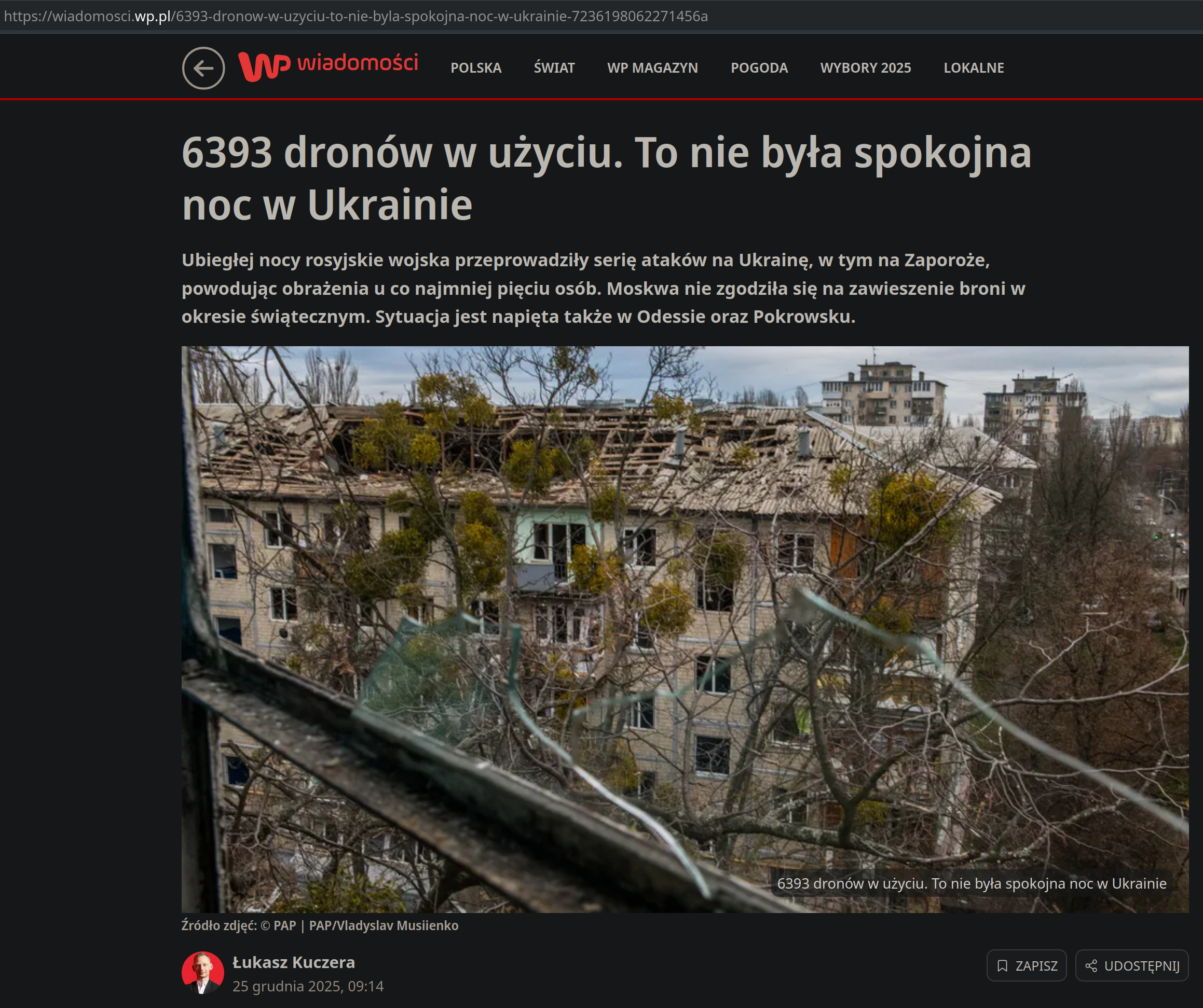The width and height of the screenshot is (1203, 1008).
Task: Share the article via UDOSTĘPNIJ
Action: (1132, 965)
